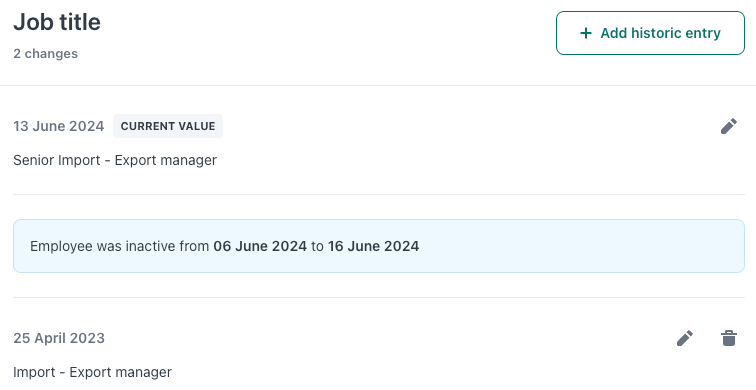Edit the 13 June 2024 entry with pencil icon
The image size is (756, 390).
click(729, 126)
